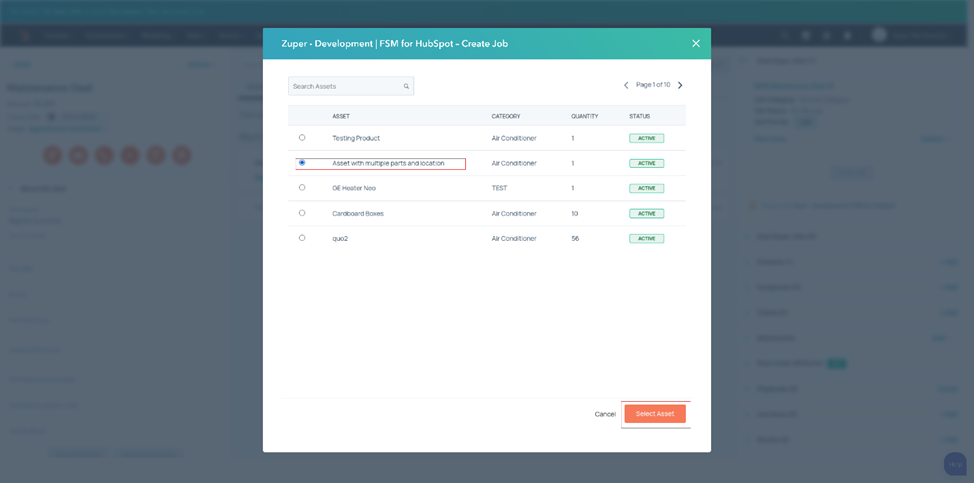The width and height of the screenshot is (974, 483).
Task: Click the quo2 asset name
Action: pos(340,238)
